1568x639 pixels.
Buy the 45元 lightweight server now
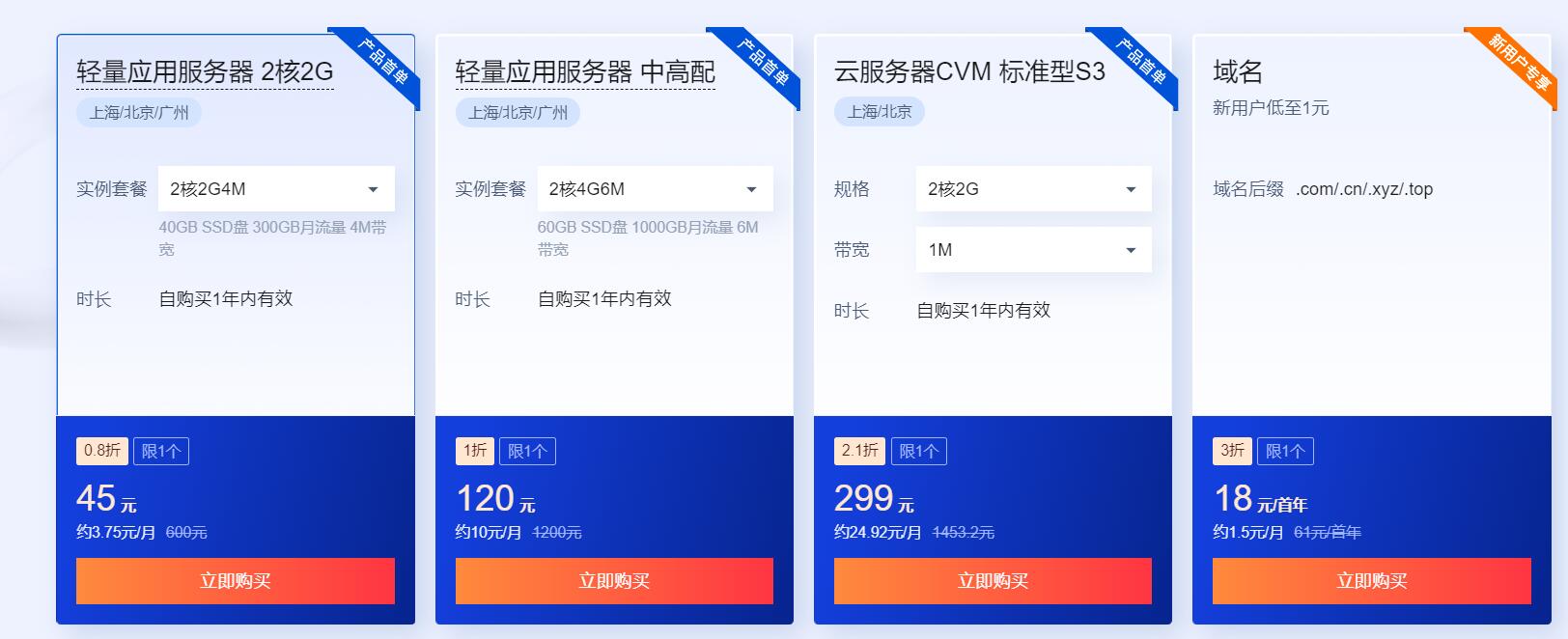pyautogui.click(x=236, y=581)
